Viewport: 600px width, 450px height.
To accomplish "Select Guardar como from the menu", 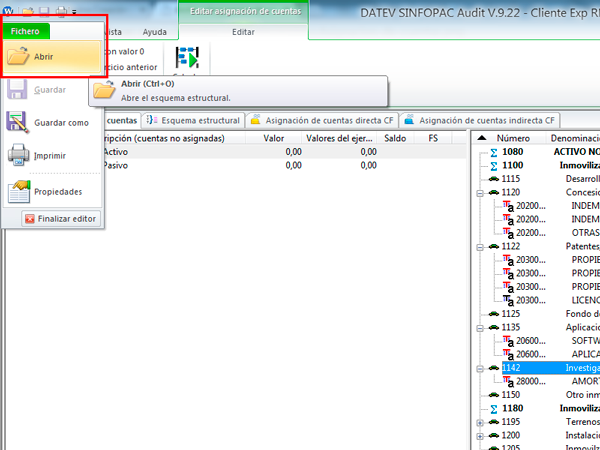I will pyautogui.click(x=52, y=123).
